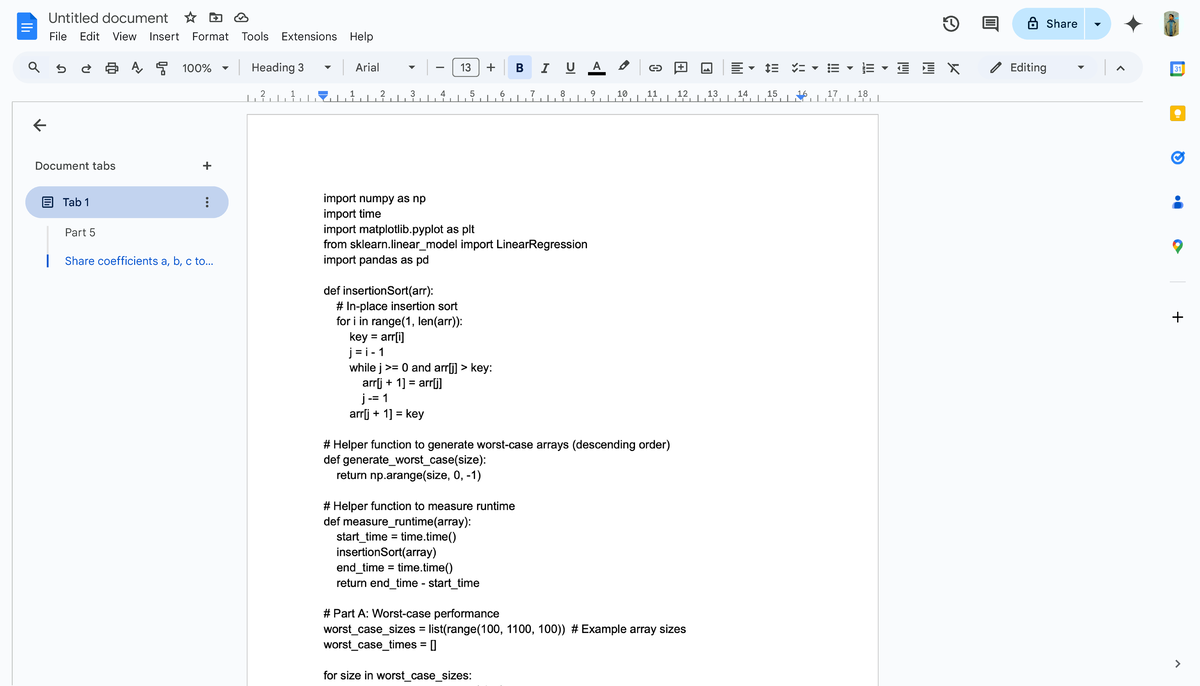This screenshot has height=686, width=1200.
Task: Open Google Keep side panel
Action: (x=1177, y=112)
